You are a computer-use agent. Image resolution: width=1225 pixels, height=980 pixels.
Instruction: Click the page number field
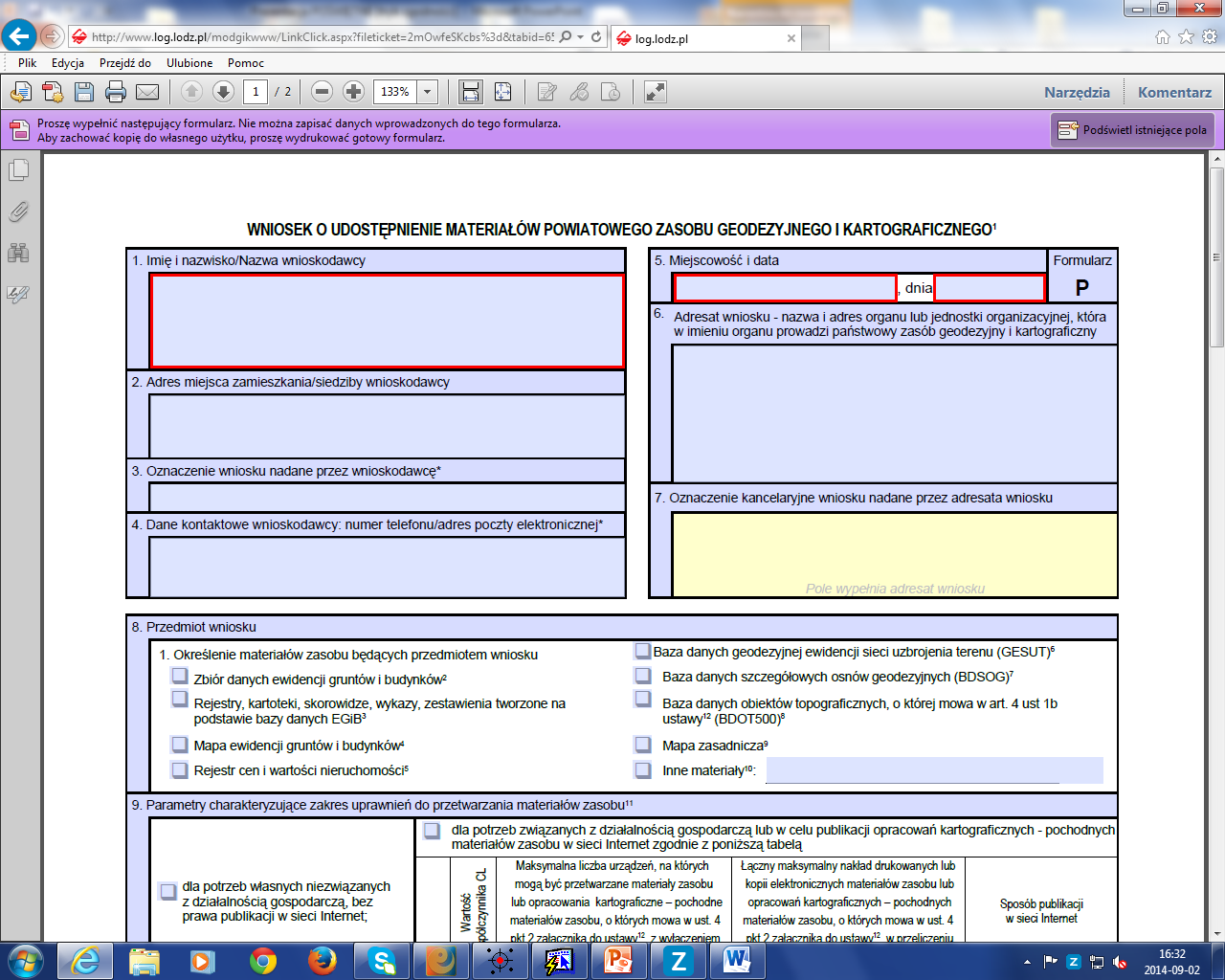tap(256, 92)
